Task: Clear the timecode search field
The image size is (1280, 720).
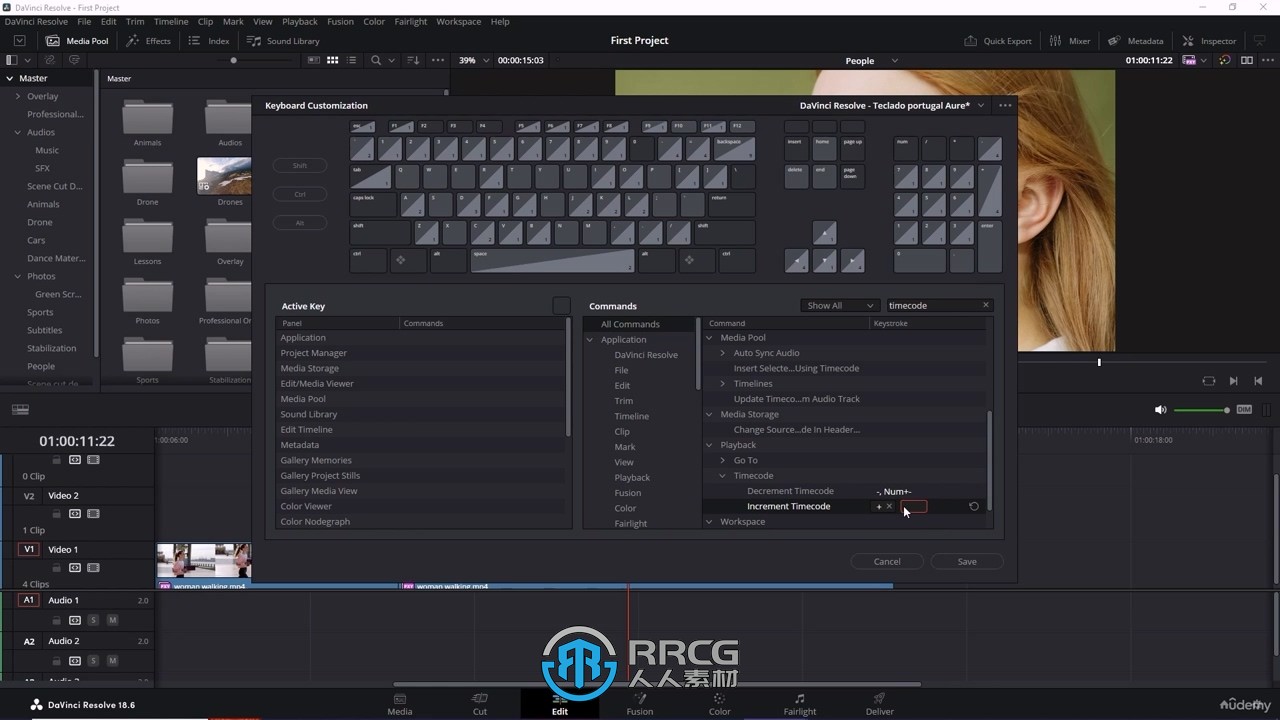Action: click(985, 305)
